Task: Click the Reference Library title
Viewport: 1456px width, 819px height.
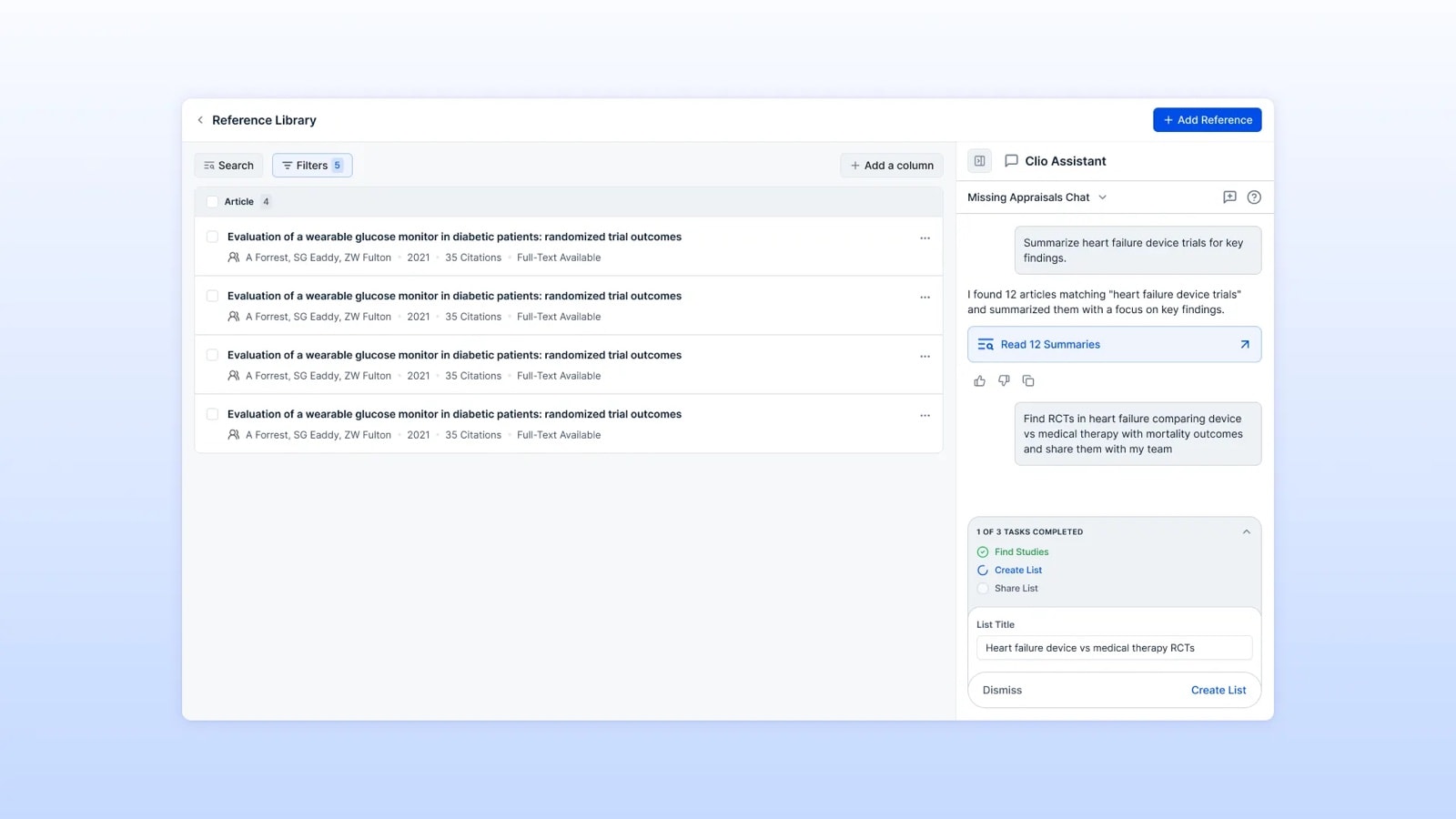Action: coord(264,120)
